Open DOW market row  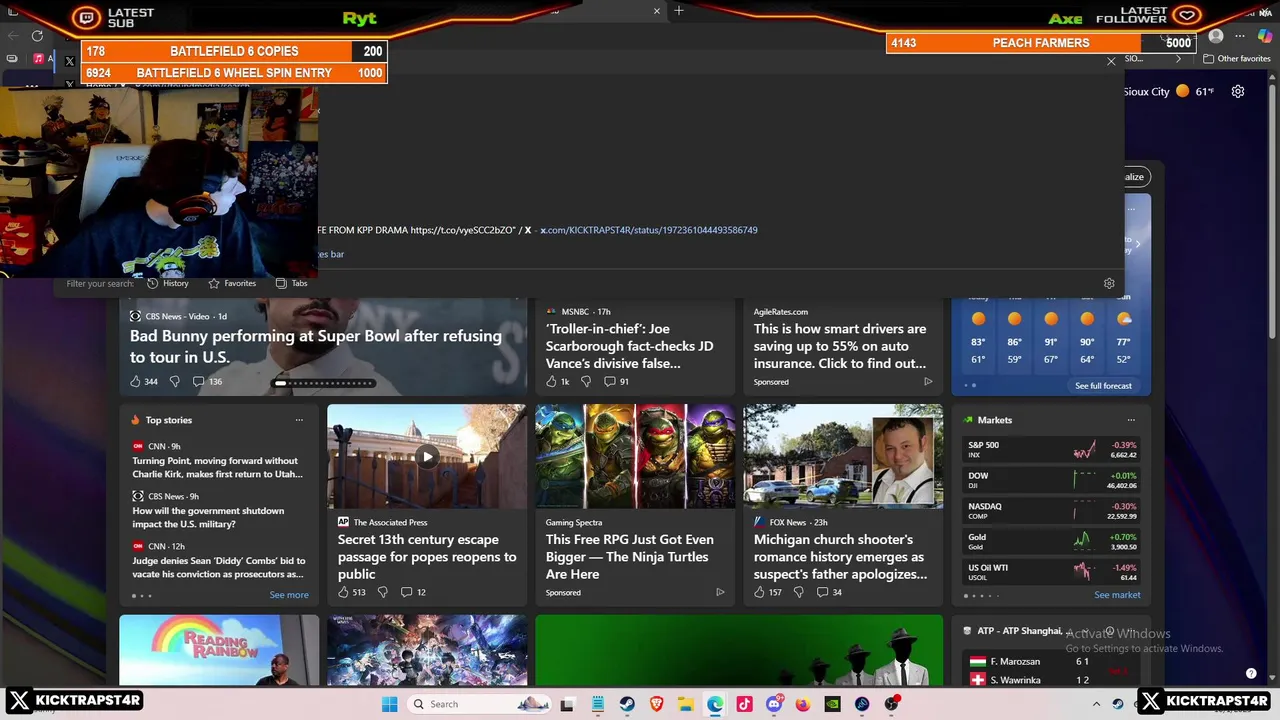click(1052, 480)
